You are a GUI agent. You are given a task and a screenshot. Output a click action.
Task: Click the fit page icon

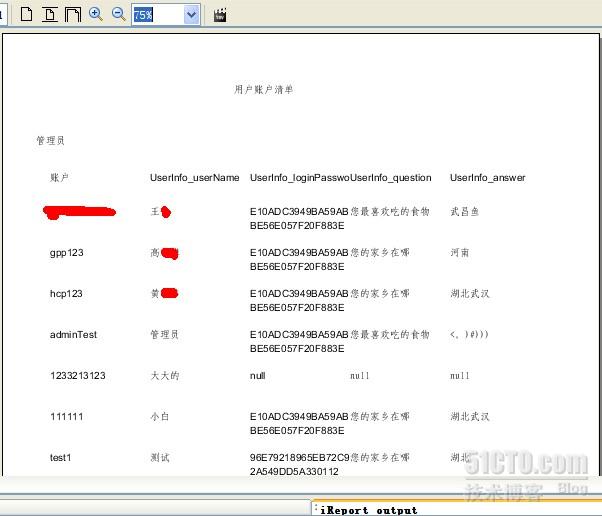click(x=50, y=15)
